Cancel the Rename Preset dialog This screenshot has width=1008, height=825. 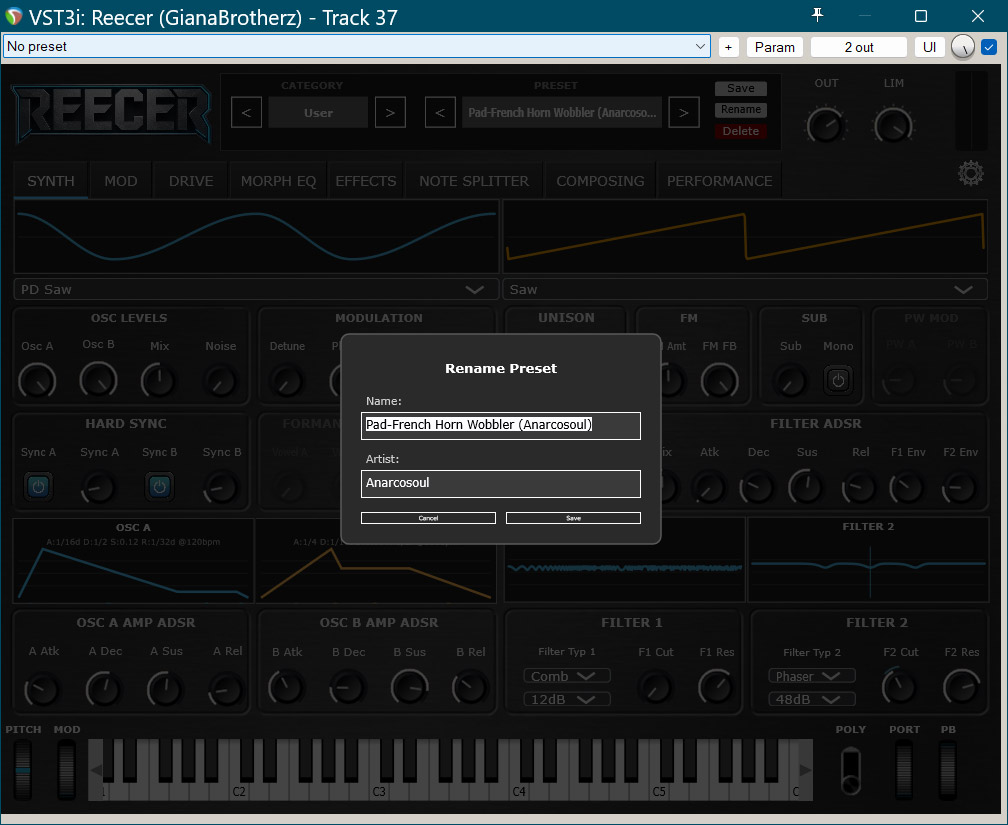(x=428, y=518)
